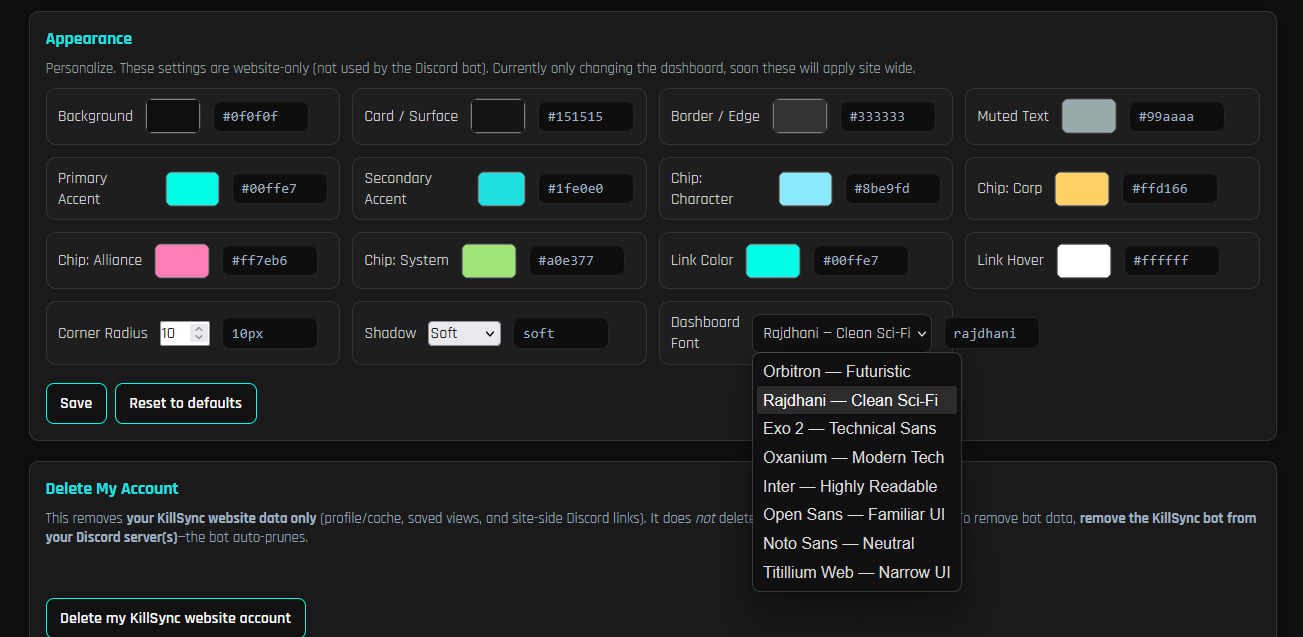Increase the Corner Radius stepper value
1303x637 pixels.
pyautogui.click(x=199, y=328)
